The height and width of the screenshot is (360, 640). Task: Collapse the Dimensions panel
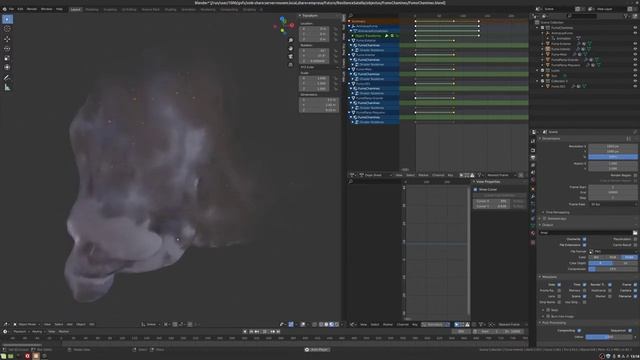point(540,139)
